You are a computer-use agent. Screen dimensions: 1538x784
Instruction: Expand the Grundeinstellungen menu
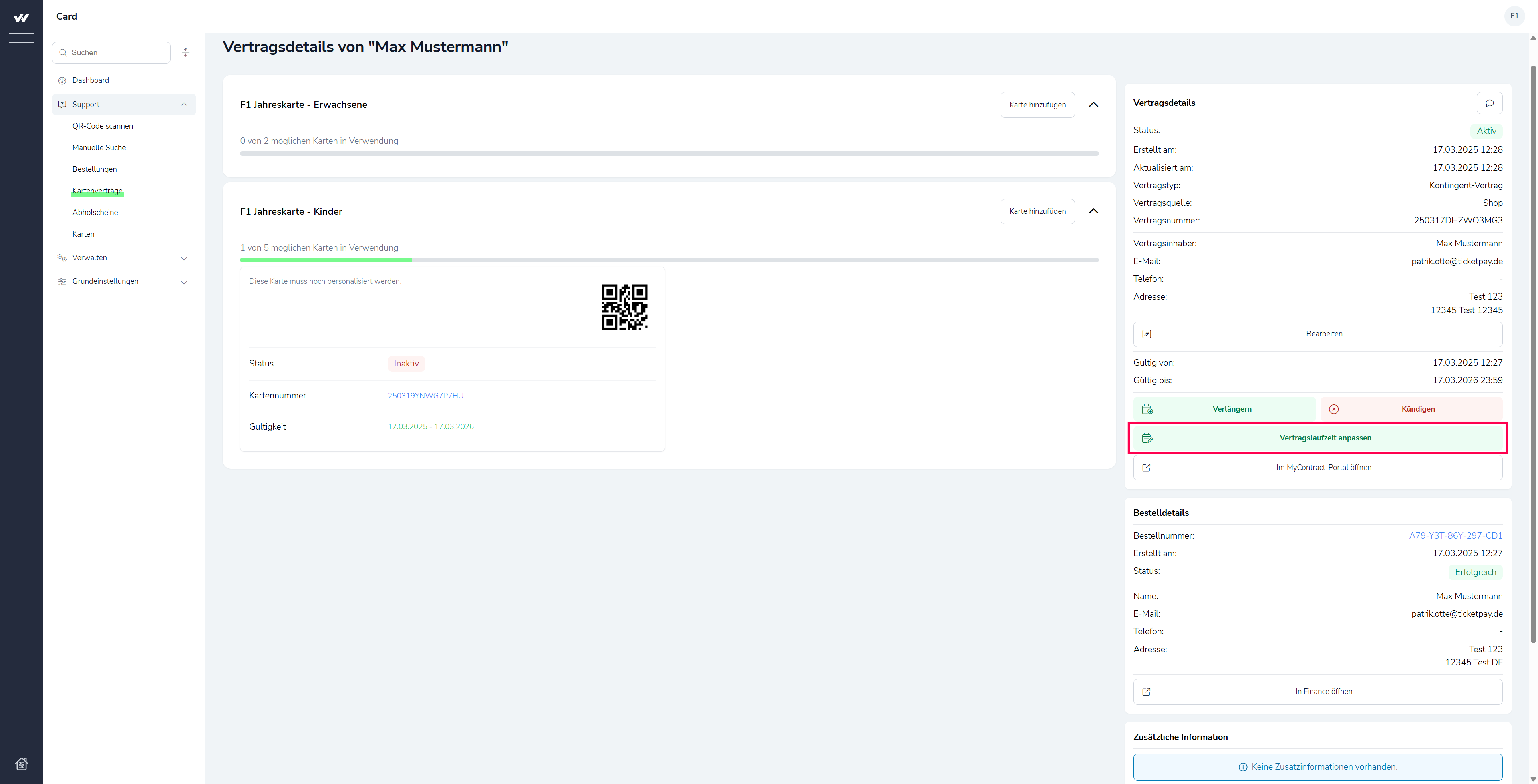point(184,282)
